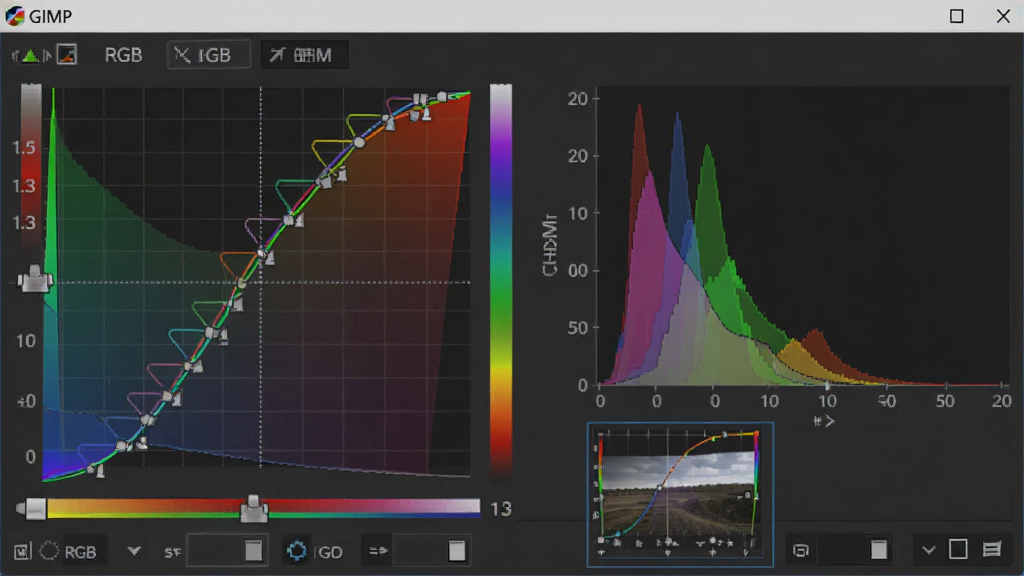
Task: Click the copy icon below the histogram
Action: [x=801, y=551]
